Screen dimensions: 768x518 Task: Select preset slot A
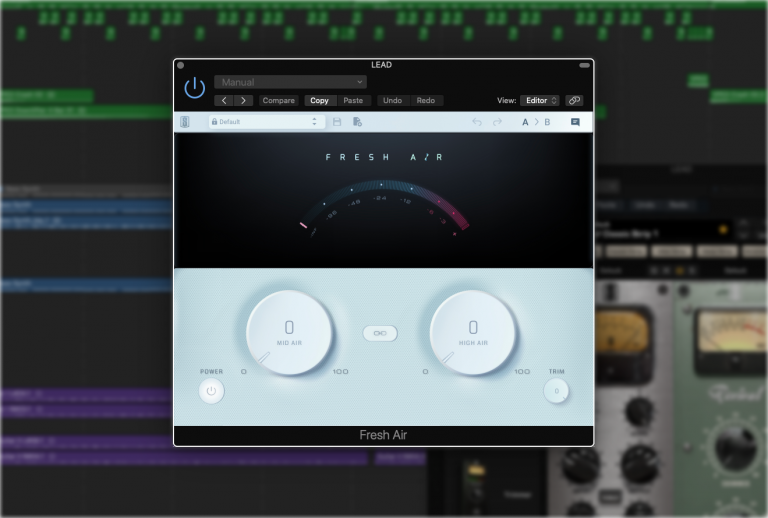[525, 122]
